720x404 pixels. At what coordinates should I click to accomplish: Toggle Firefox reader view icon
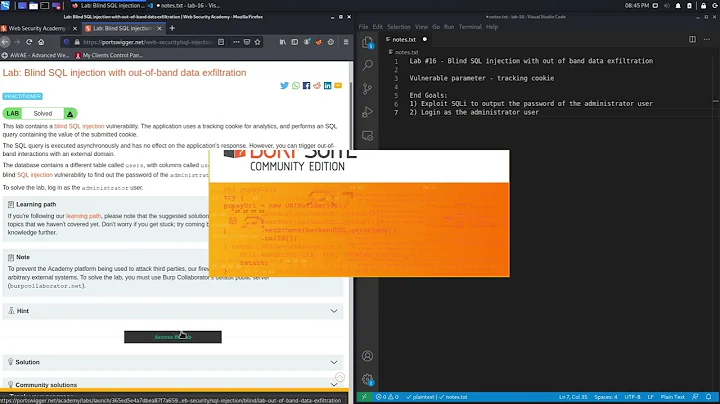[x=221, y=42]
